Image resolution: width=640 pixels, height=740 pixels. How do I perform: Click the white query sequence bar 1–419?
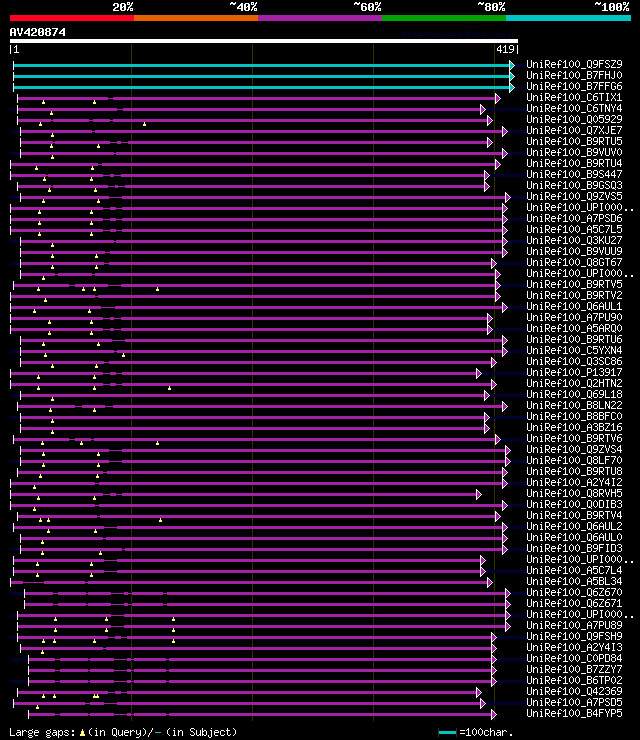tap(264, 41)
